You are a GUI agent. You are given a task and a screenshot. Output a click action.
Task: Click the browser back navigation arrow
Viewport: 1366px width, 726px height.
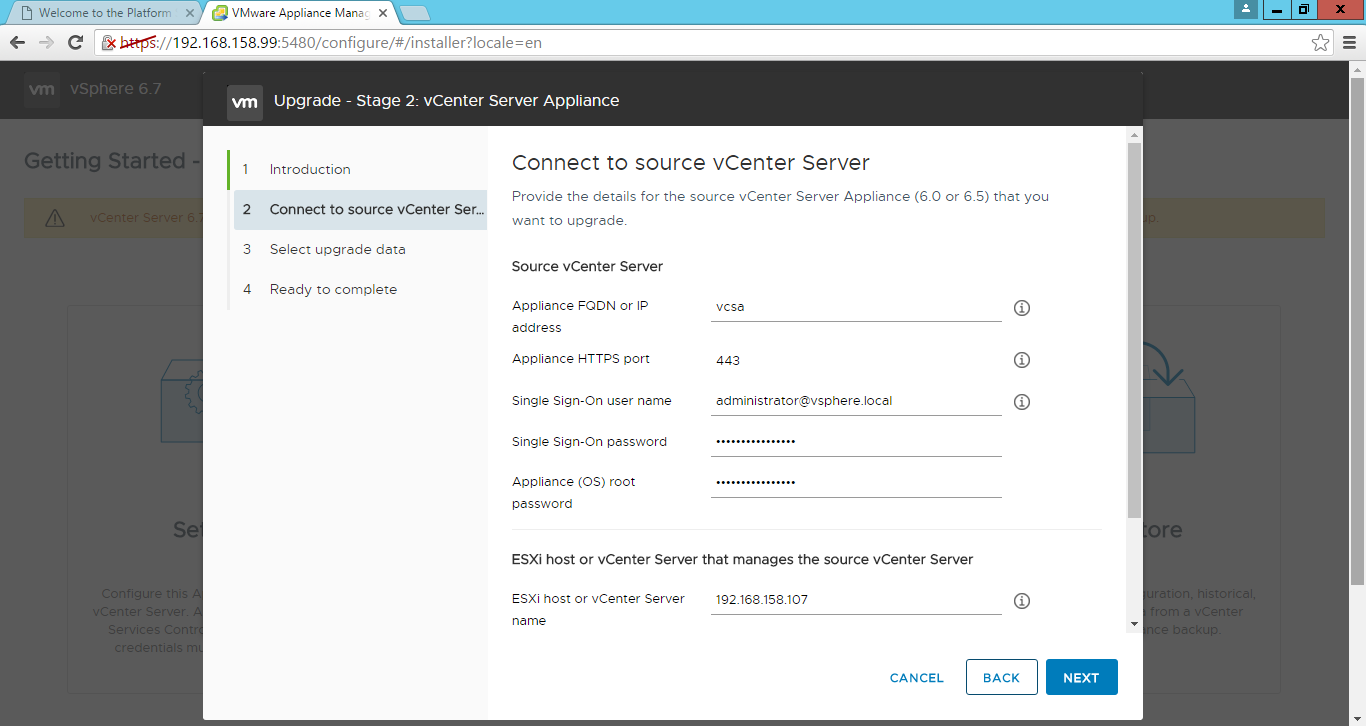pyautogui.click(x=17, y=42)
